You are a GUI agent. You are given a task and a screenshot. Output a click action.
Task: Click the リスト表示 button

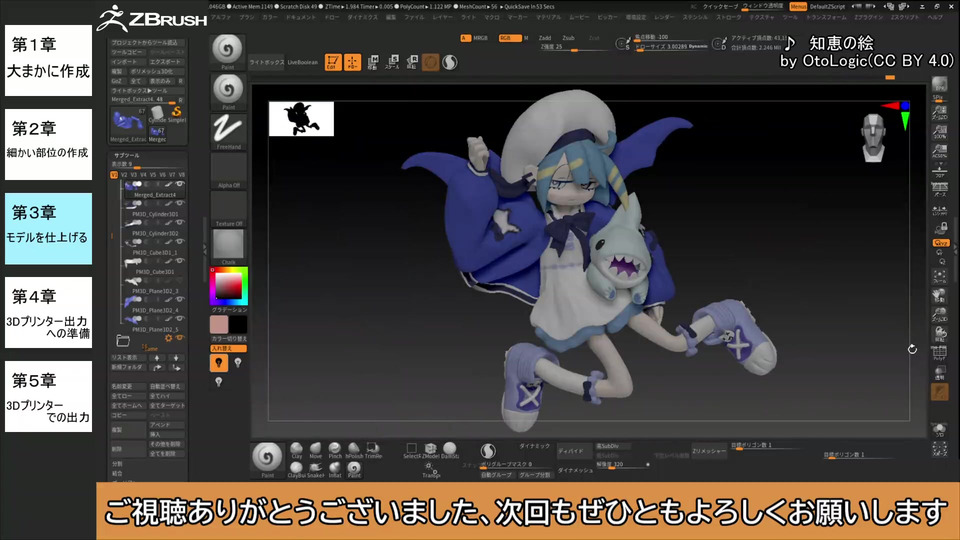[127, 358]
